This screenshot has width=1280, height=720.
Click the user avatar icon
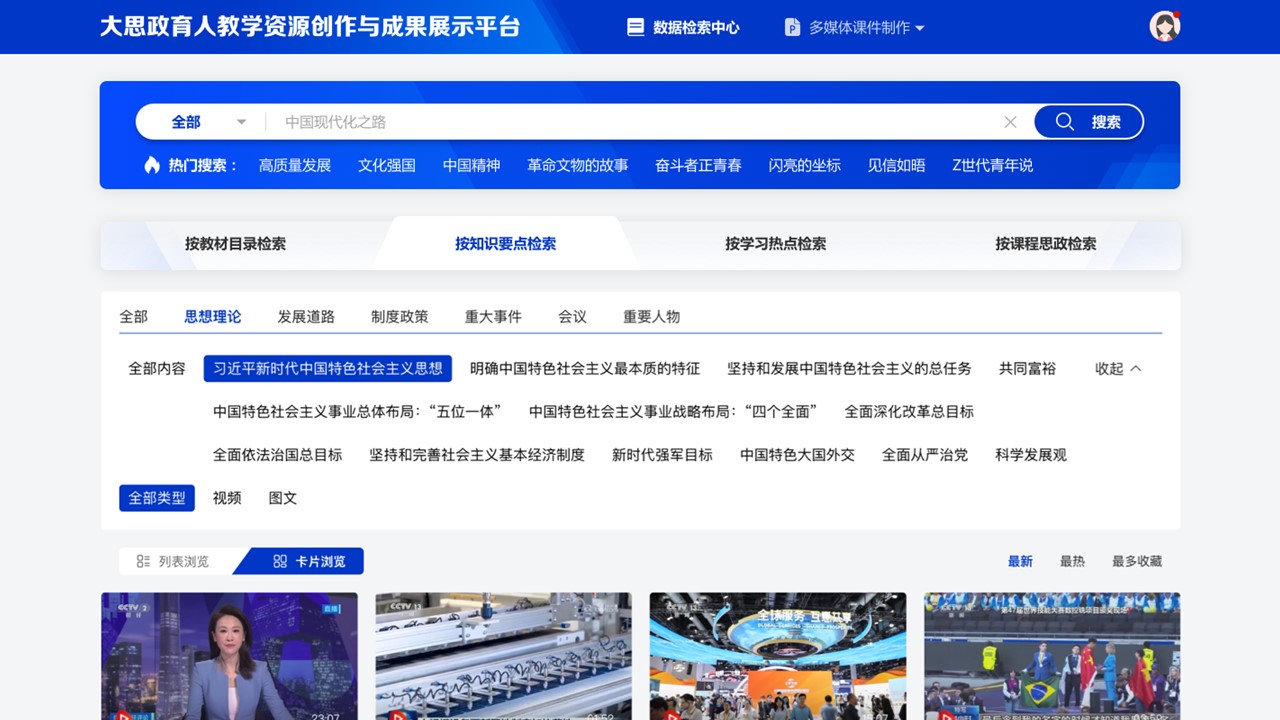(1164, 27)
